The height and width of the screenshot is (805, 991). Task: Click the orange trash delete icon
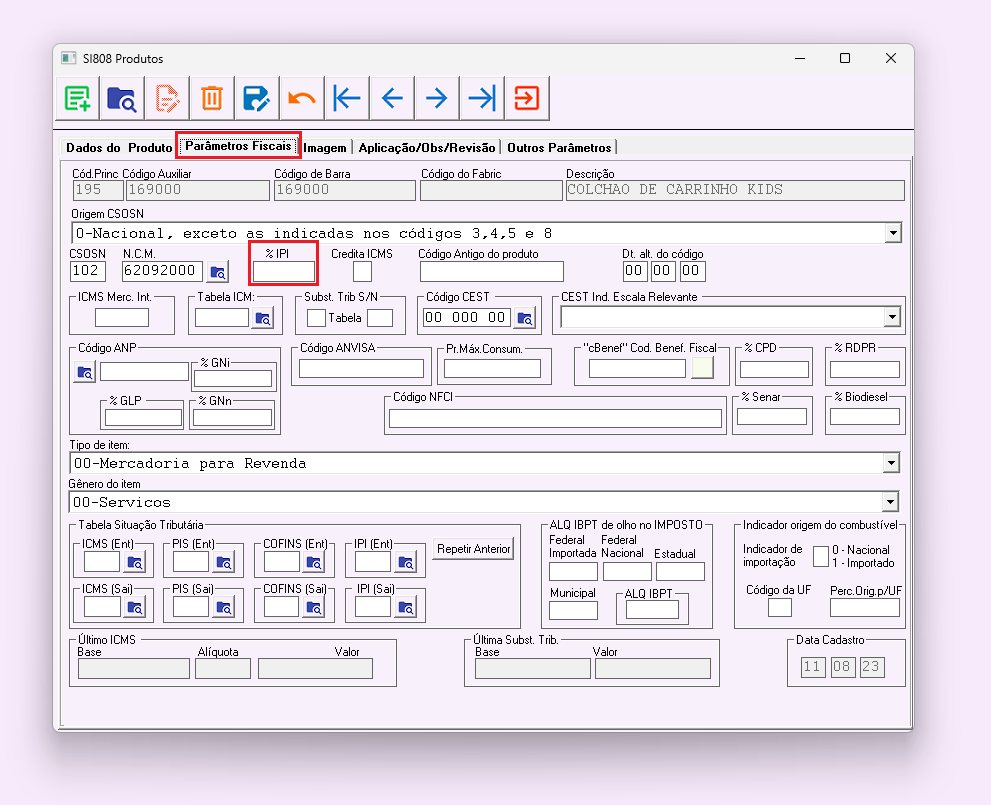[212, 99]
